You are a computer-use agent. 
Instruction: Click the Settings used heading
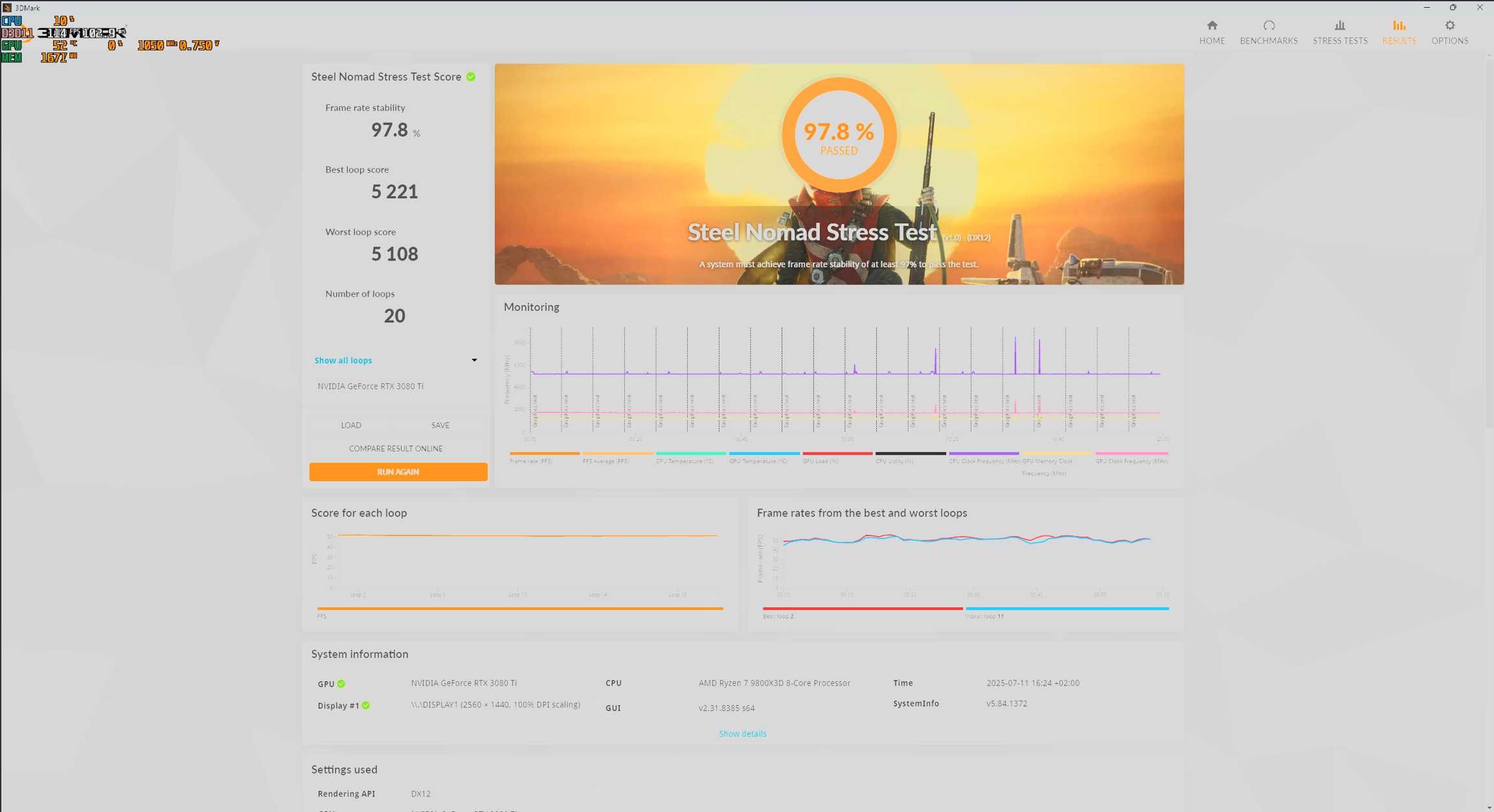click(344, 769)
